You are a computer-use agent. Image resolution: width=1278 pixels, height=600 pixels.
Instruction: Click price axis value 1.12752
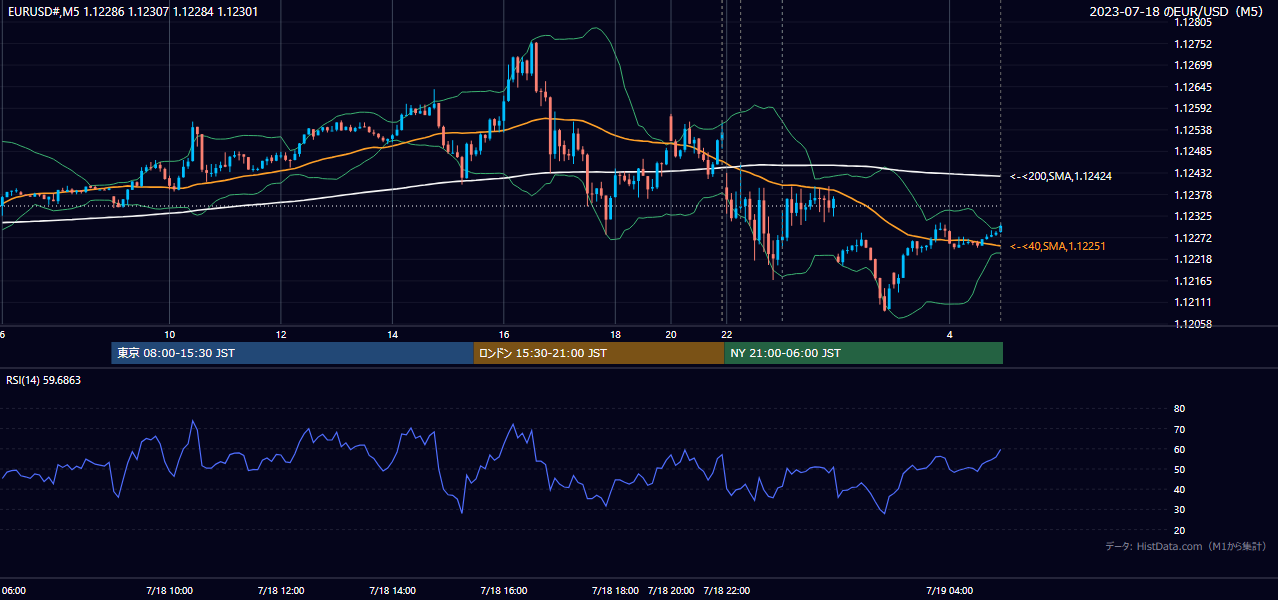click(1193, 44)
